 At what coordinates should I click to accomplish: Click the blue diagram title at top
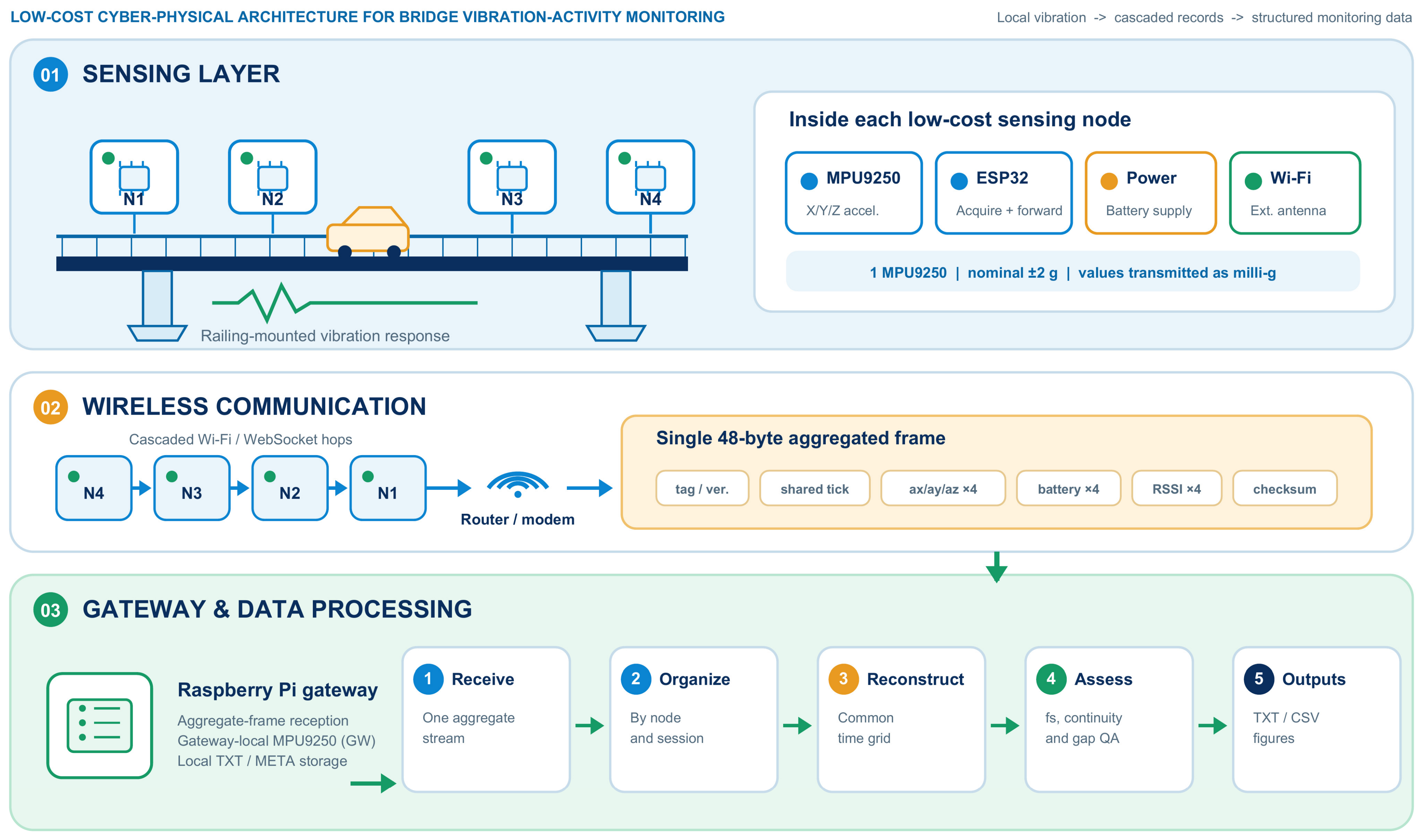(x=367, y=17)
